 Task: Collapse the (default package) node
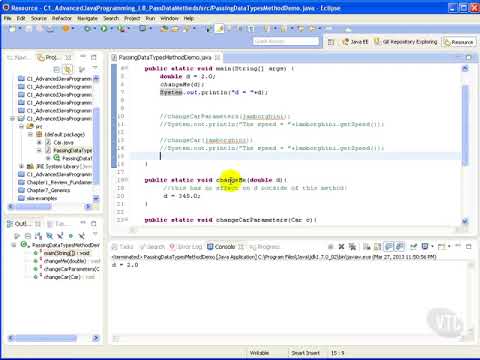coord(30,134)
